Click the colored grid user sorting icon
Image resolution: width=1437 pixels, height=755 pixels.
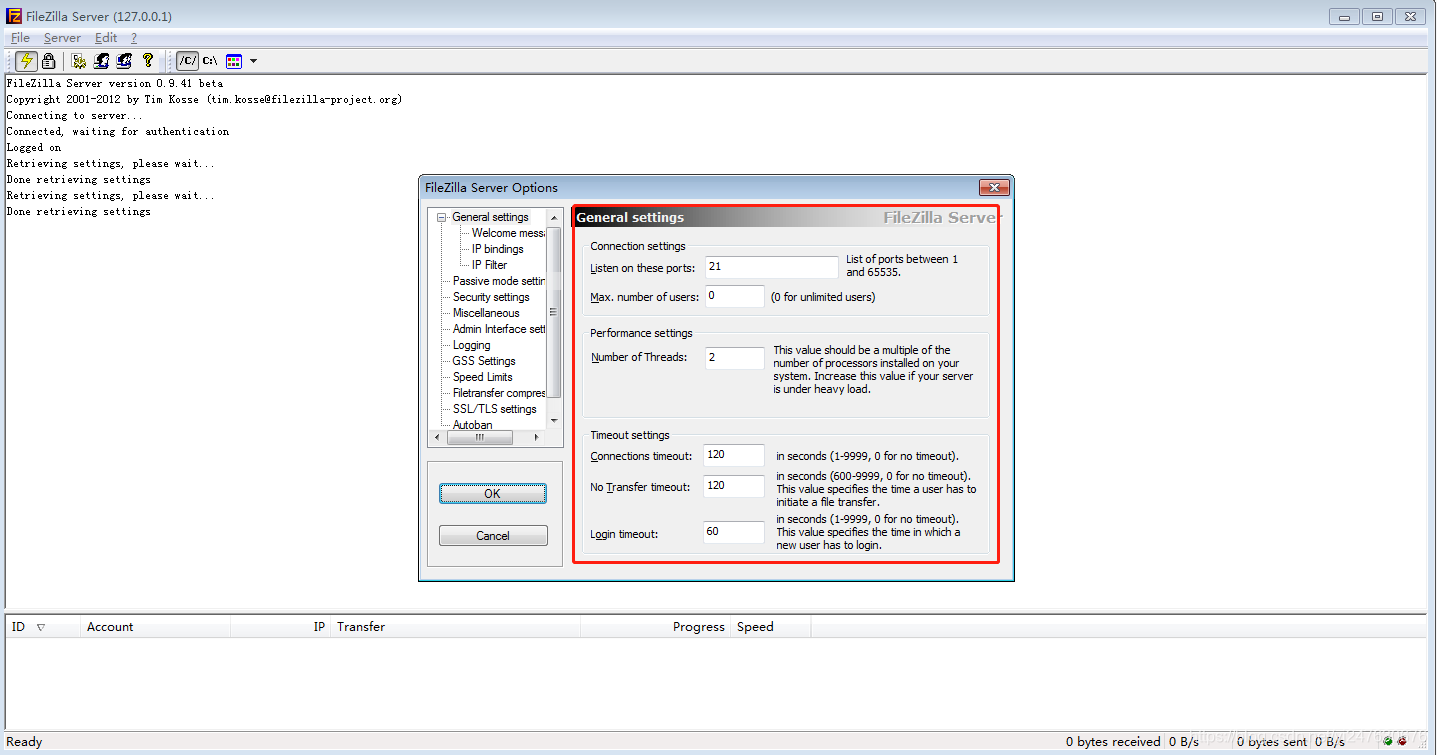(234, 61)
